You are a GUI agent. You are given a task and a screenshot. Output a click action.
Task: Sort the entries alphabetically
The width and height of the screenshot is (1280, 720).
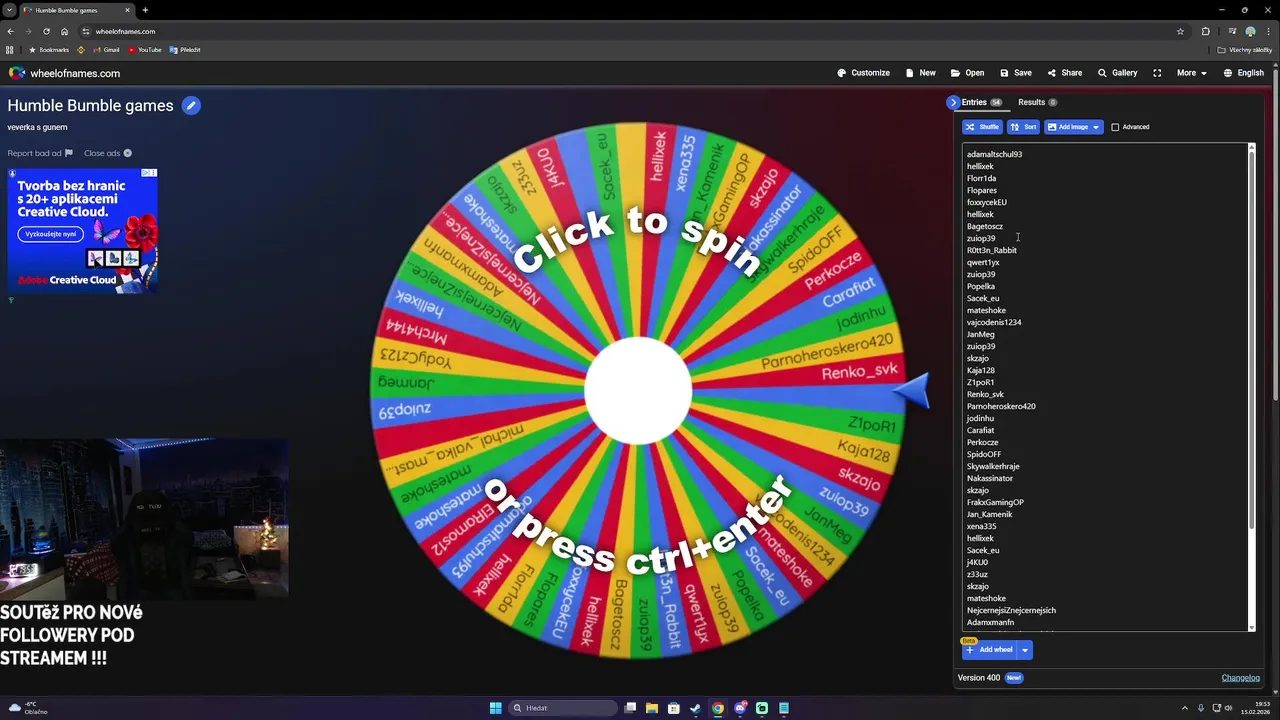(x=1022, y=127)
